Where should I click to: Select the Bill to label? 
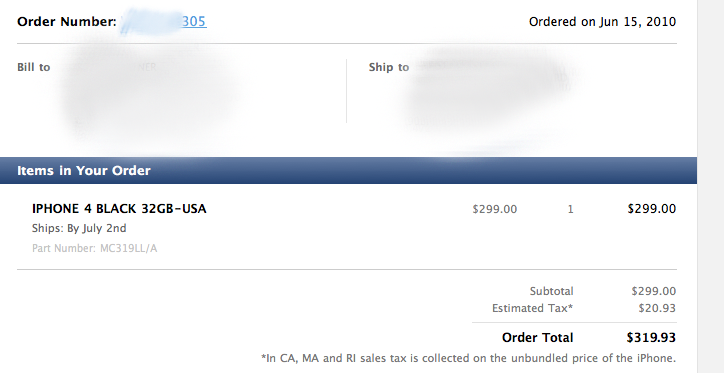33,67
